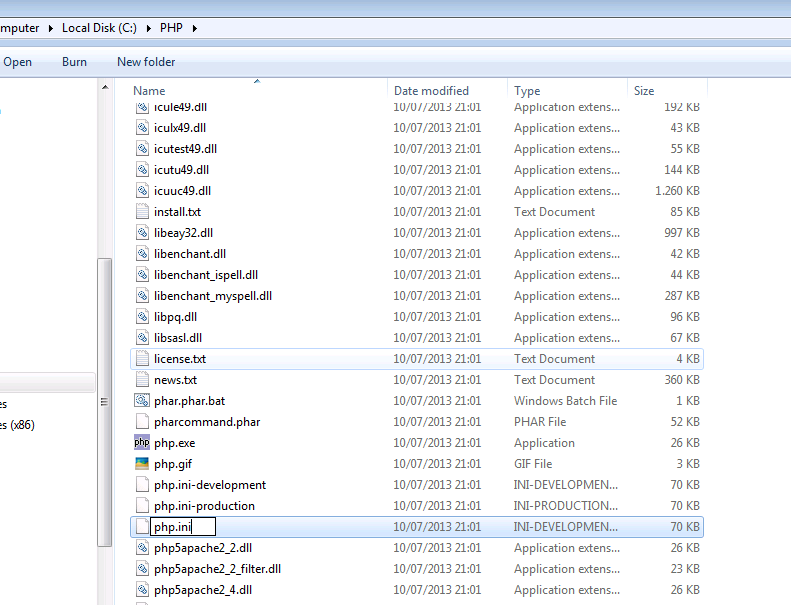791x605 pixels.
Task: Click the PHP breadcrumb segment
Action: click(x=171, y=28)
